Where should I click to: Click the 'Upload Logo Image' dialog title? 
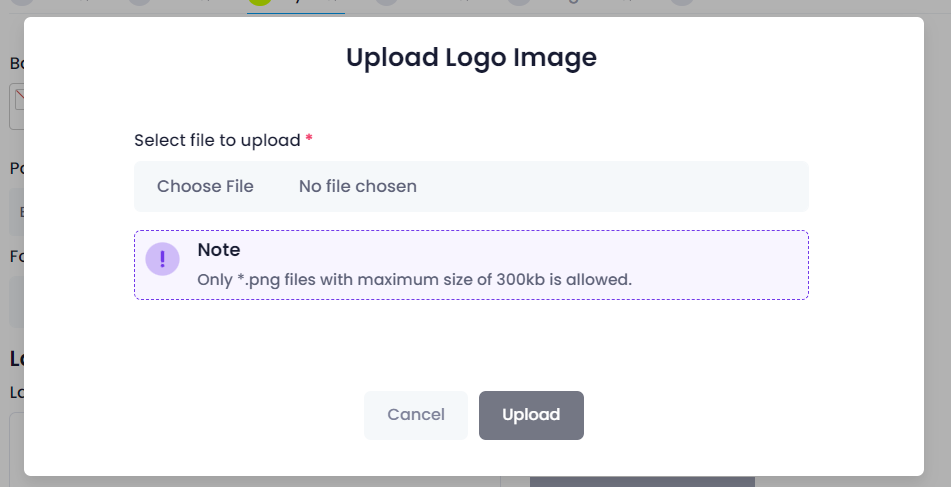coord(471,58)
